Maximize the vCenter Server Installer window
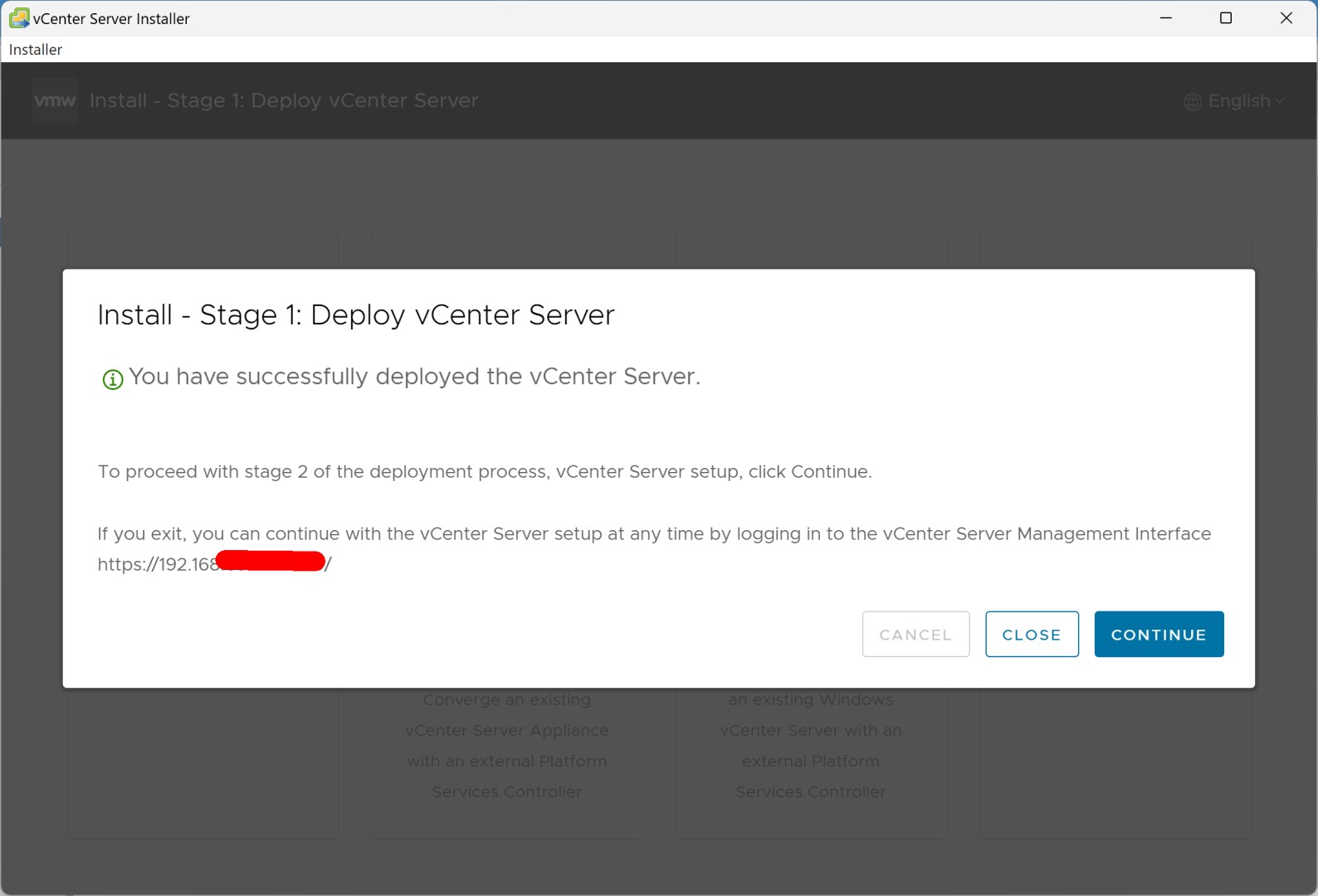This screenshot has width=1318, height=896. click(x=1225, y=18)
